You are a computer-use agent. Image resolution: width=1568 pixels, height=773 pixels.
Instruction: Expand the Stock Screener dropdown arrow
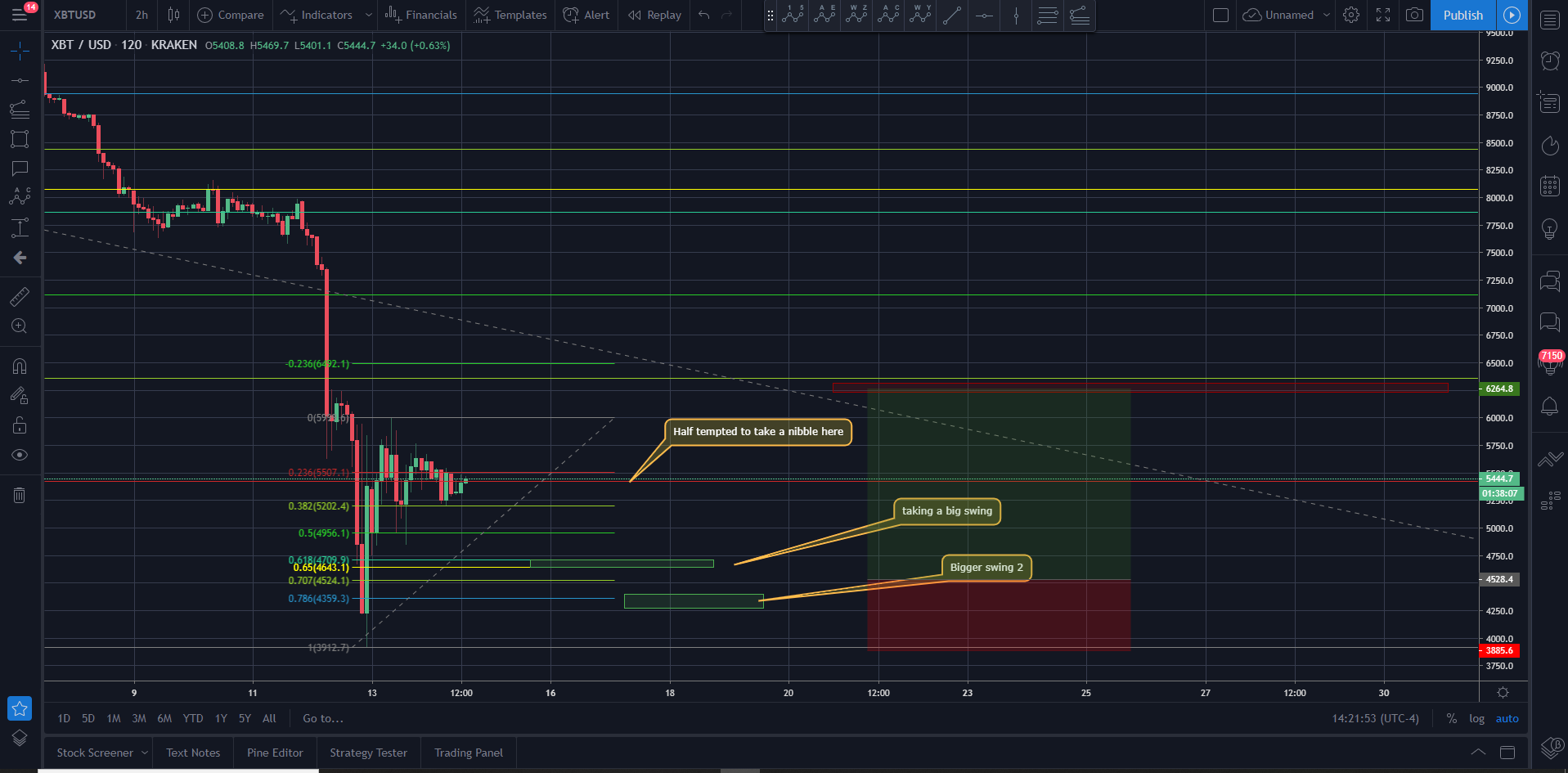coord(145,753)
